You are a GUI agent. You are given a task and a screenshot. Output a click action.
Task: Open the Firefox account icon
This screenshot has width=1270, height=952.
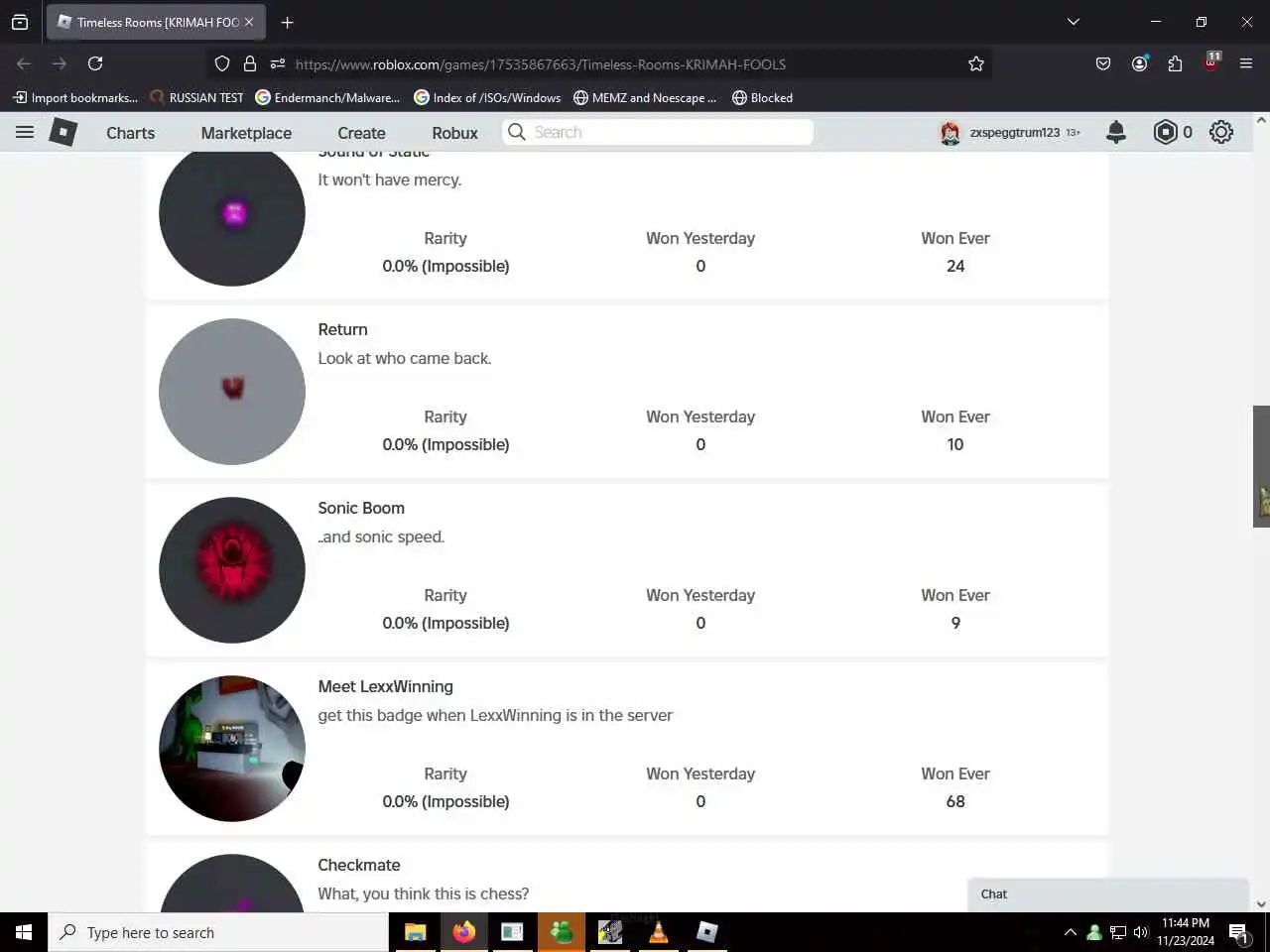pos(1139,63)
